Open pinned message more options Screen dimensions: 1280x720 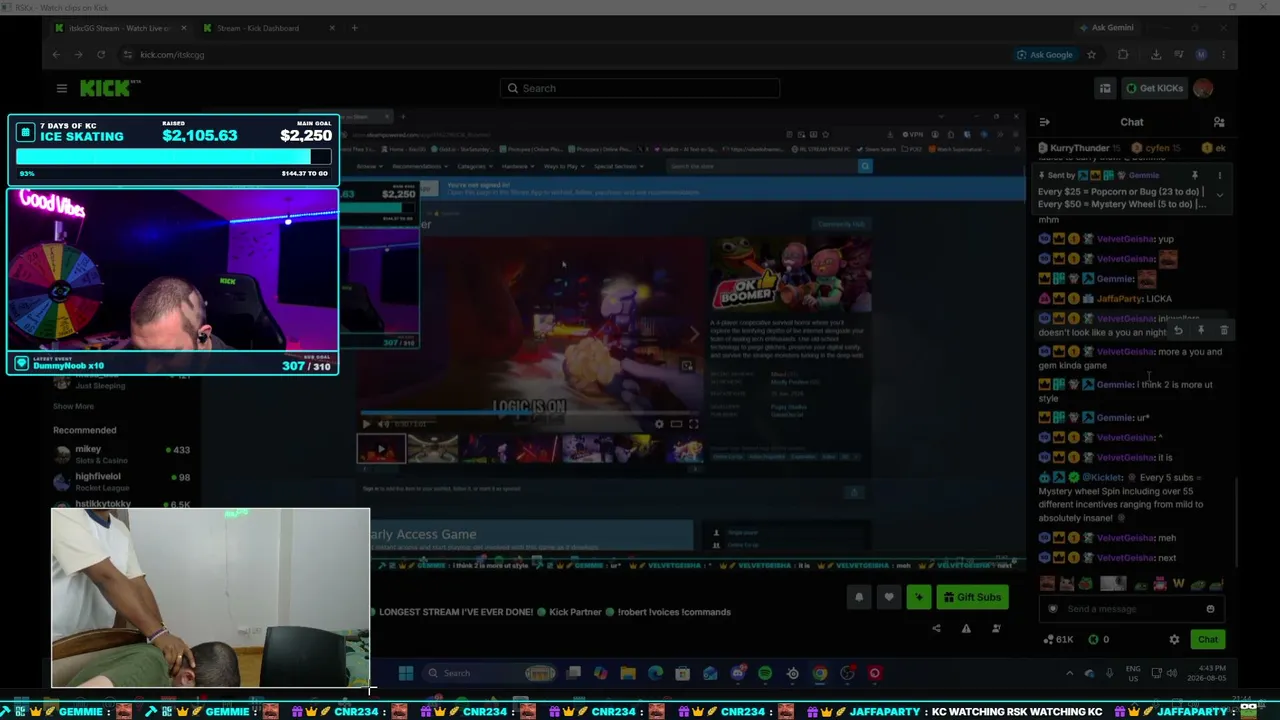click(x=1219, y=176)
